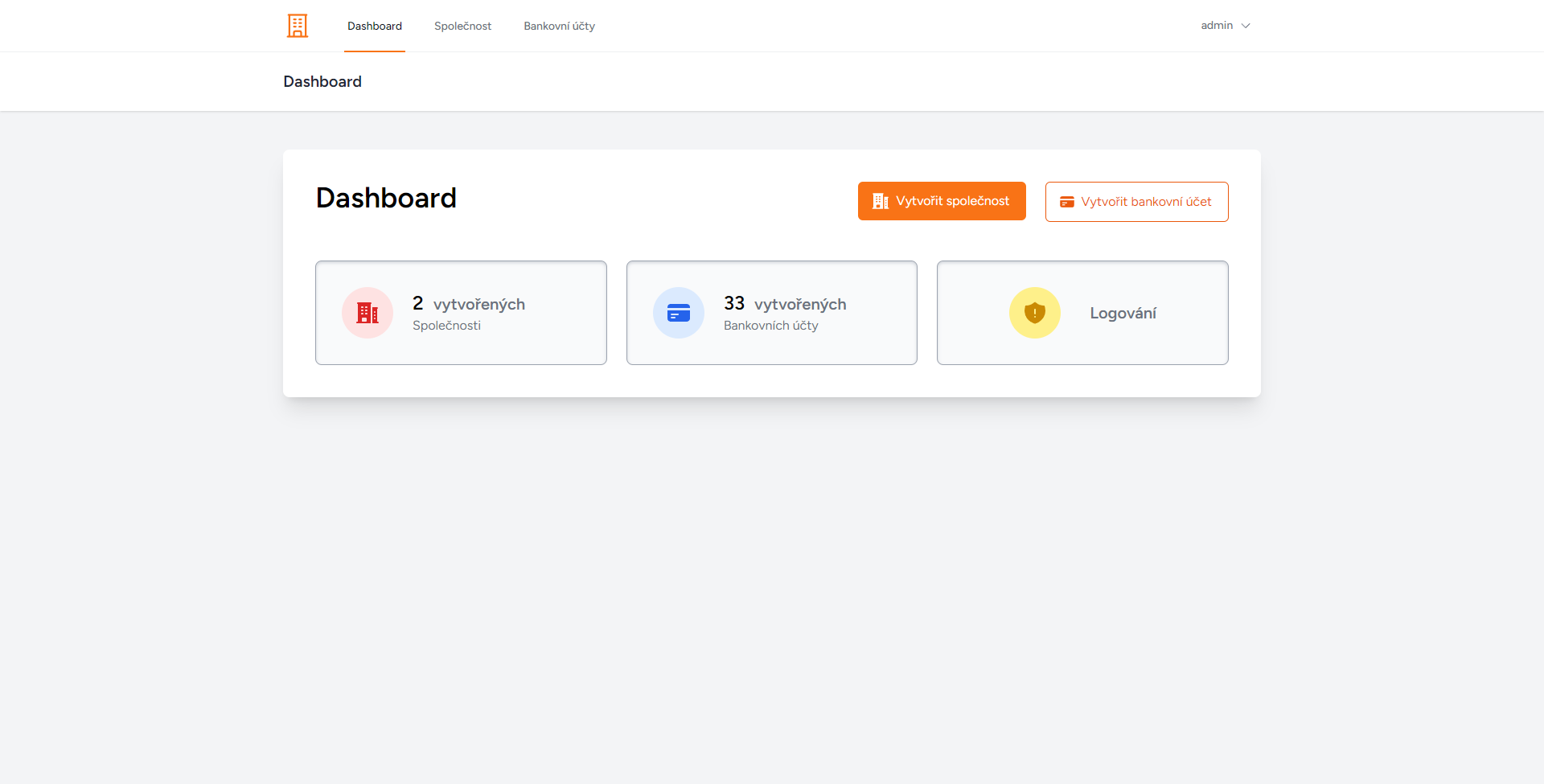The width and height of the screenshot is (1544, 784).
Task: Click the card icon inside Vytvořit bankovní účet button
Action: (x=1067, y=202)
